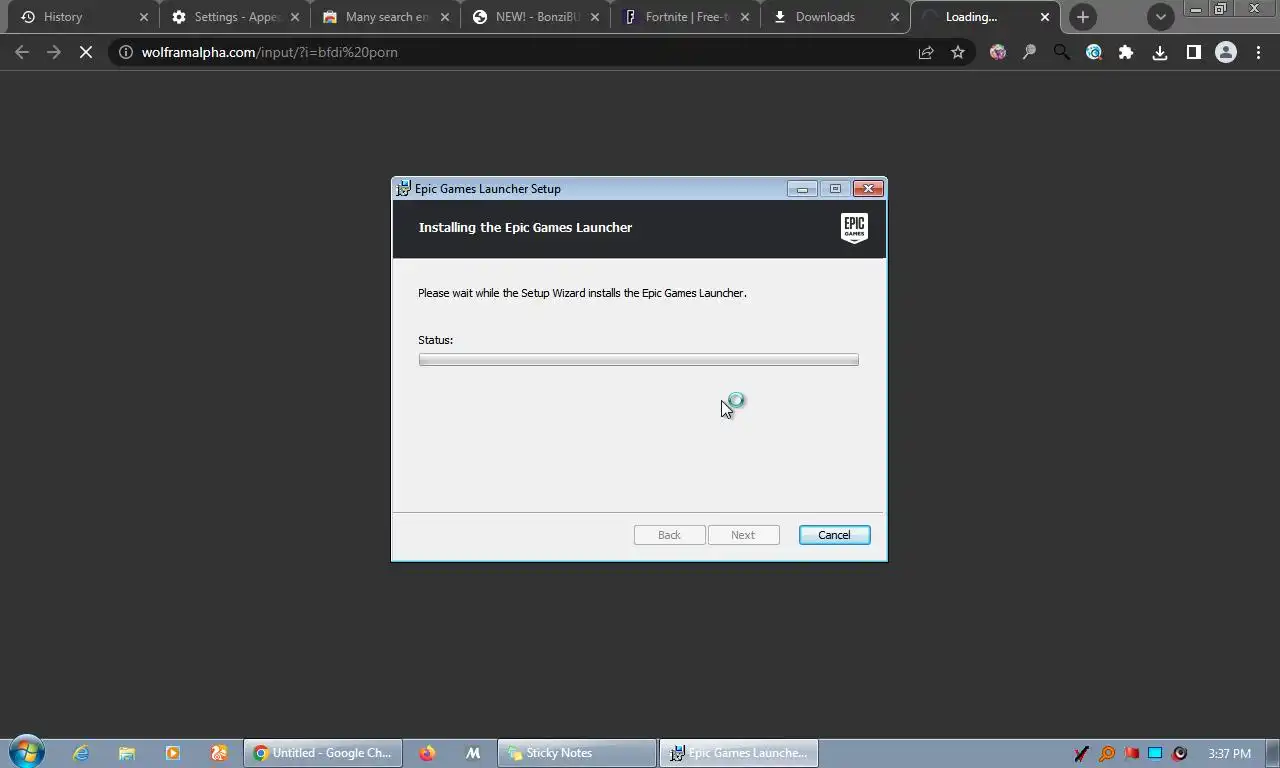The width and height of the screenshot is (1280, 768).
Task: Close the Fortnite tab
Action: [x=745, y=17]
